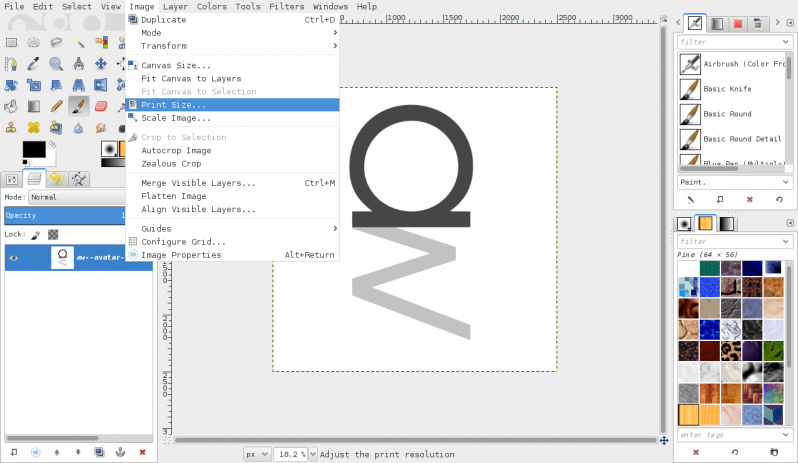This screenshot has height=463, width=798.
Task: Select the Color Picker eyedropper tool
Action: [x=34, y=64]
